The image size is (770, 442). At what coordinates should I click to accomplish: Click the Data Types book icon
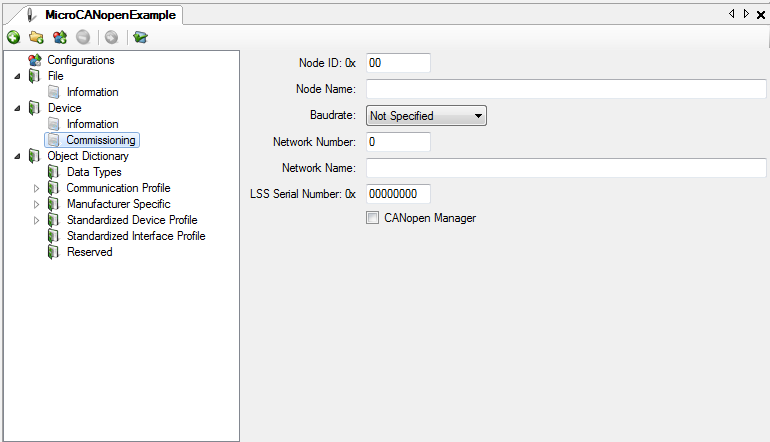click(54, 172)
